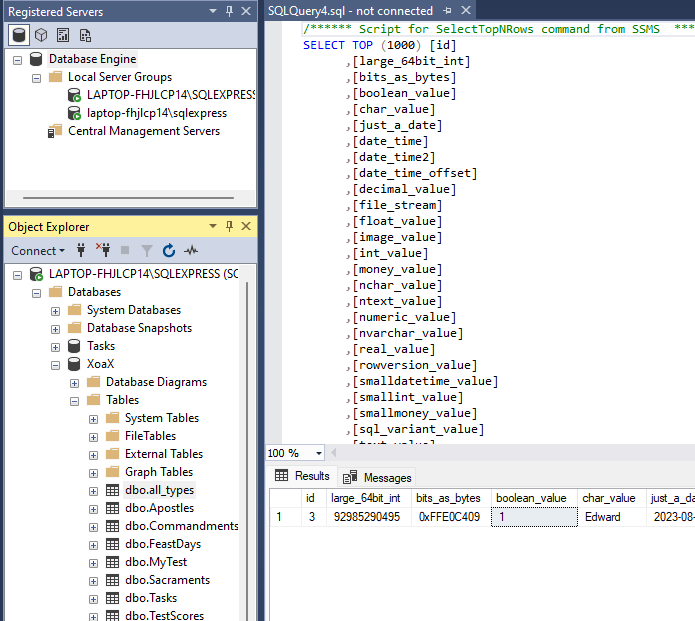Expand the dbo.Apostles table
Viewport: 695px width, 621px height.
(94, 510)
